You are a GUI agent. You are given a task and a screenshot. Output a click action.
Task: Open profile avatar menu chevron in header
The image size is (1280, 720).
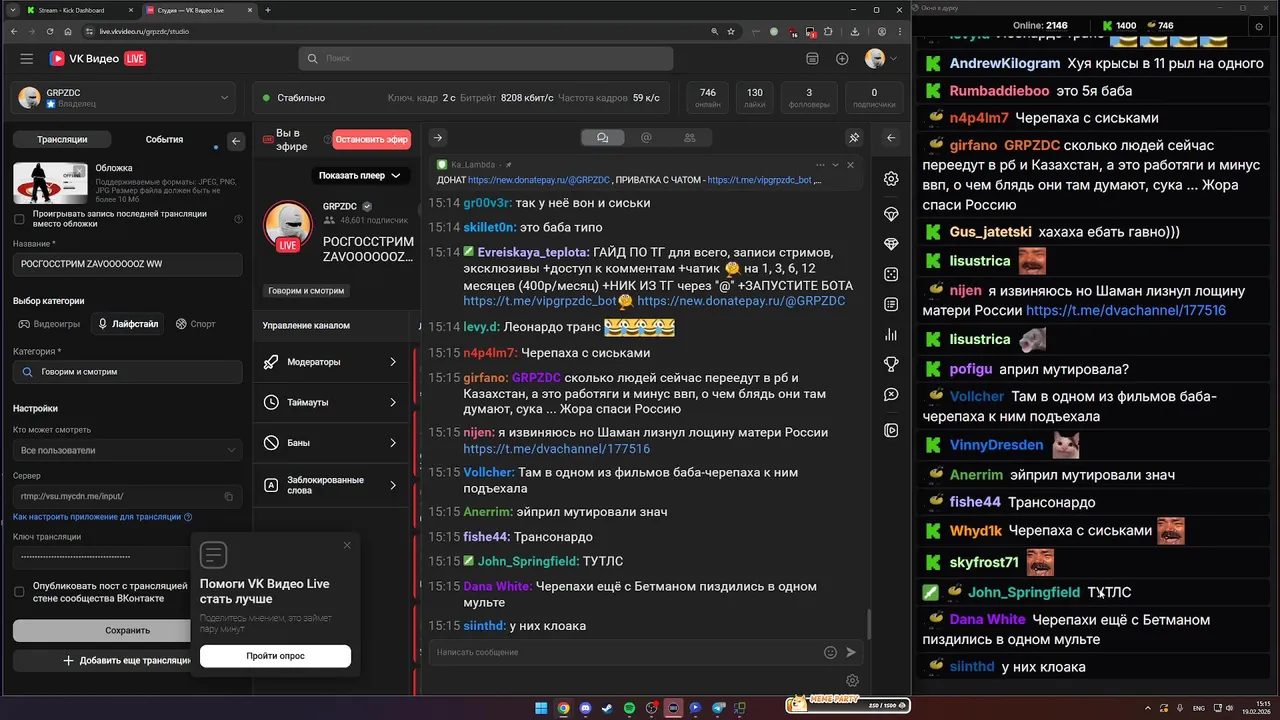tap(894, 59)
